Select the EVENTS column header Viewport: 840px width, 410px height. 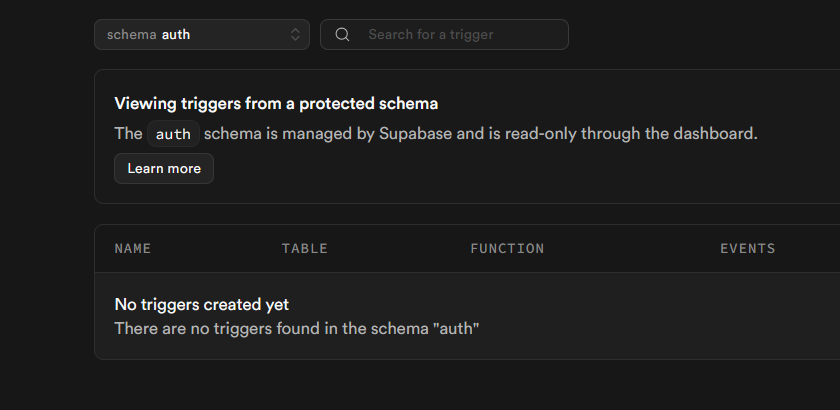[747, 248]
